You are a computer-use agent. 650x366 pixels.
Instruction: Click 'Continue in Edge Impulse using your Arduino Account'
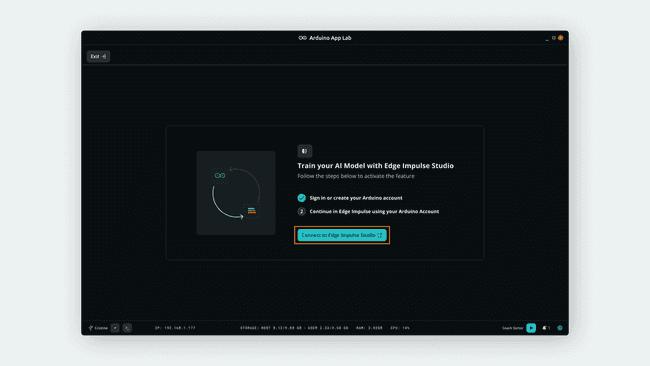[374, 211]
